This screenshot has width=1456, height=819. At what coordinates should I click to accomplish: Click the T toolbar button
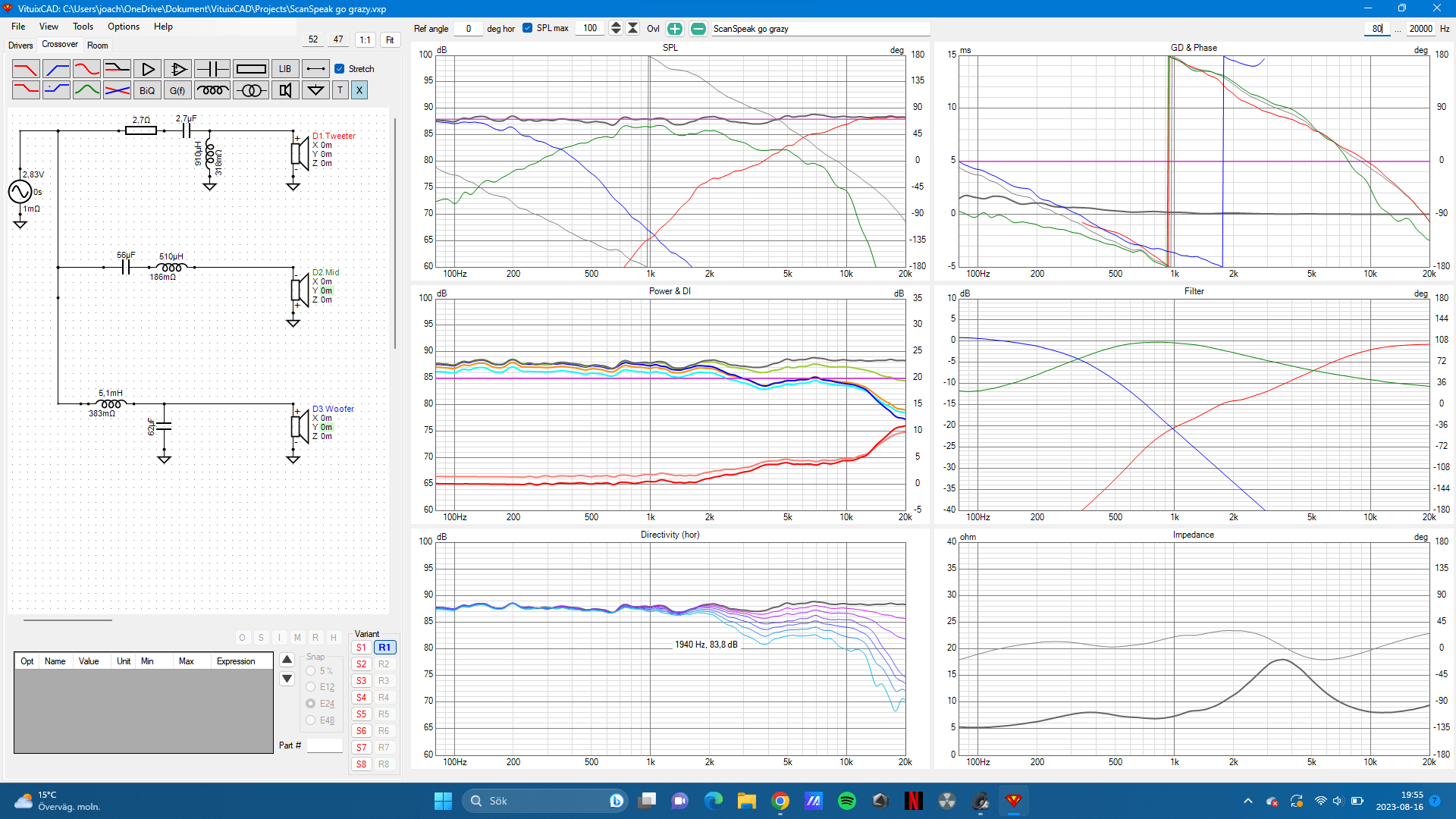click(x=340, y=90)
